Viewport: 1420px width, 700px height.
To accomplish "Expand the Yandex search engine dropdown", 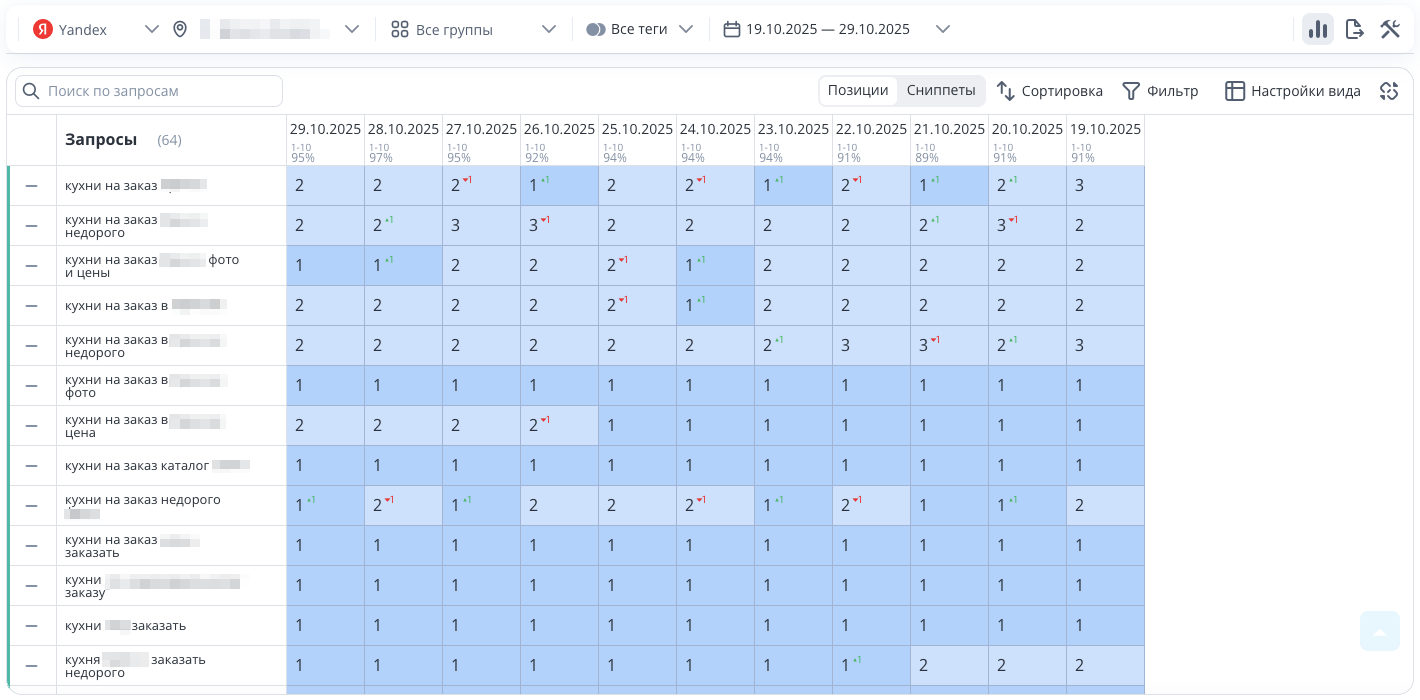I will 151,29.
